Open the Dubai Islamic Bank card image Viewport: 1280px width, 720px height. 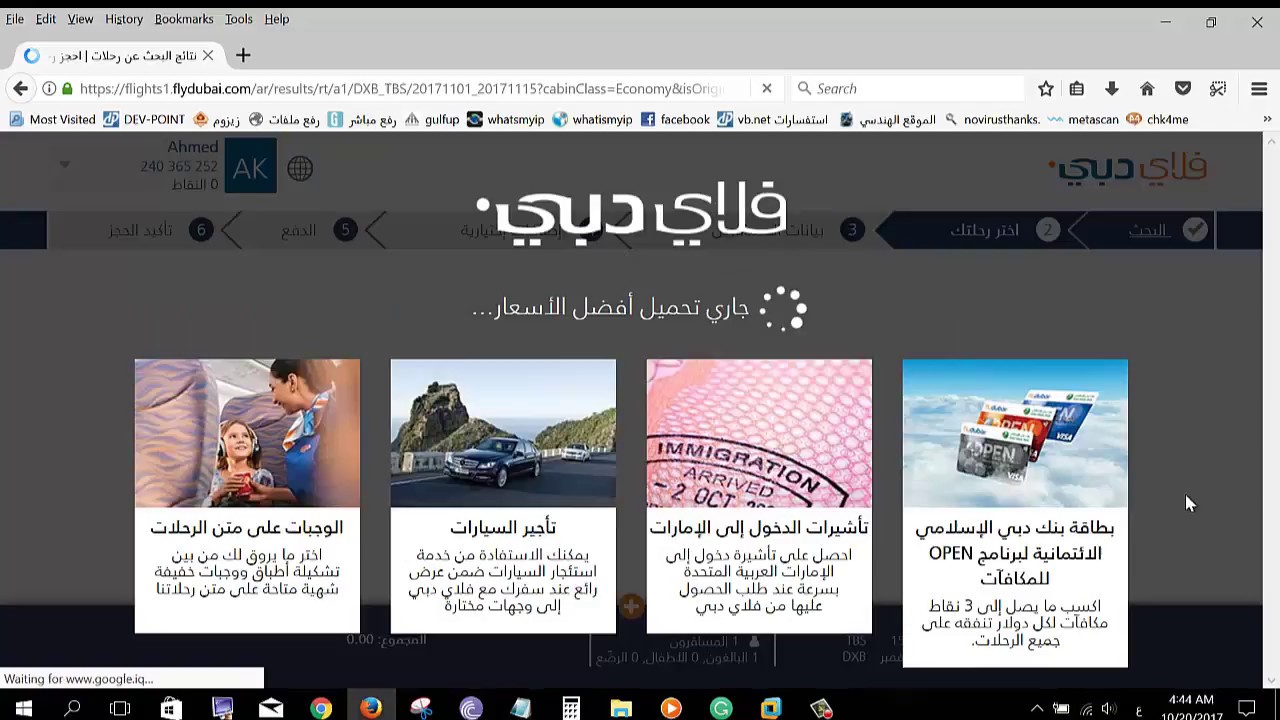pyautogui.click(x=1015, y=433)
